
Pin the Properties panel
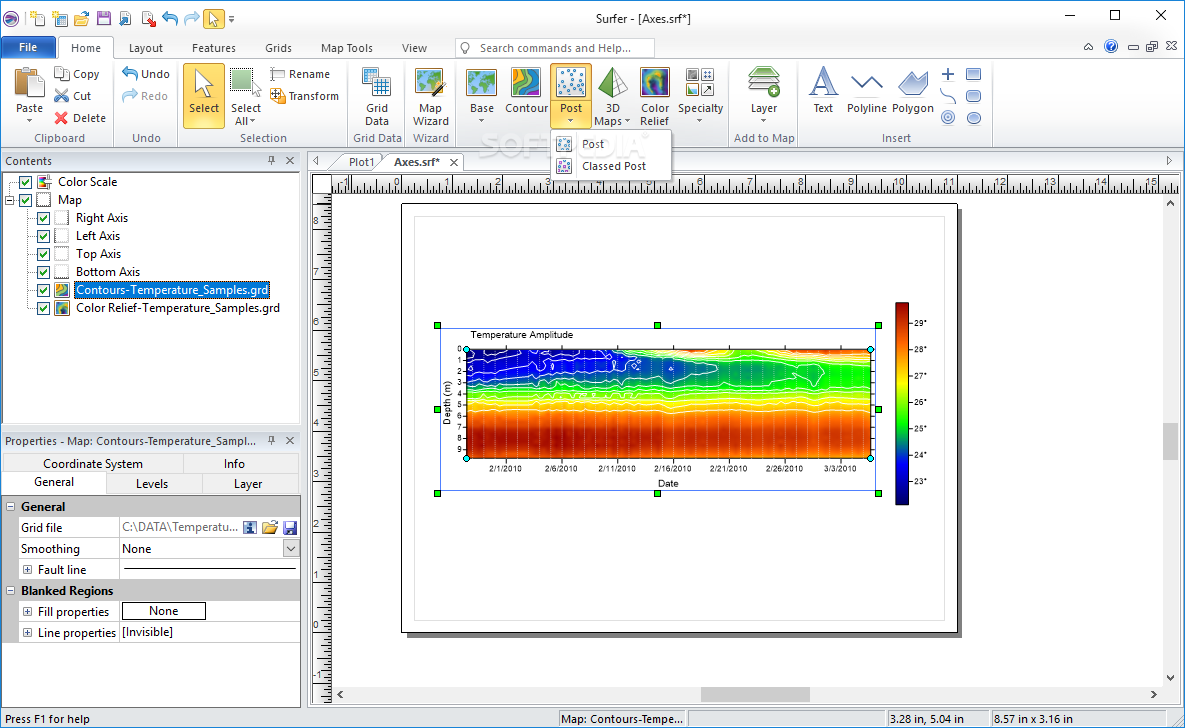(x=271, y=440)
